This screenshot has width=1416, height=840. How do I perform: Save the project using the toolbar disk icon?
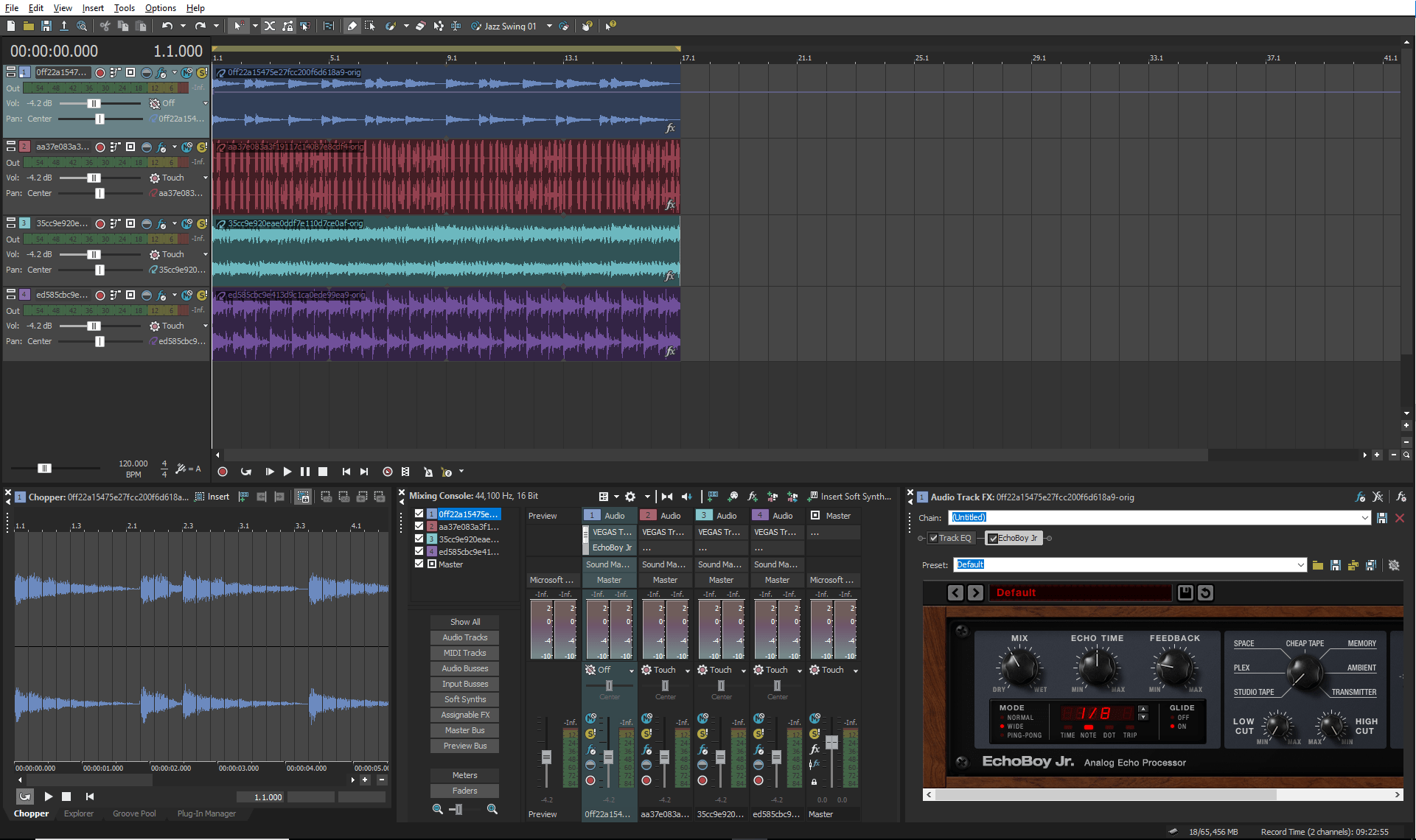tap(46, 26)
